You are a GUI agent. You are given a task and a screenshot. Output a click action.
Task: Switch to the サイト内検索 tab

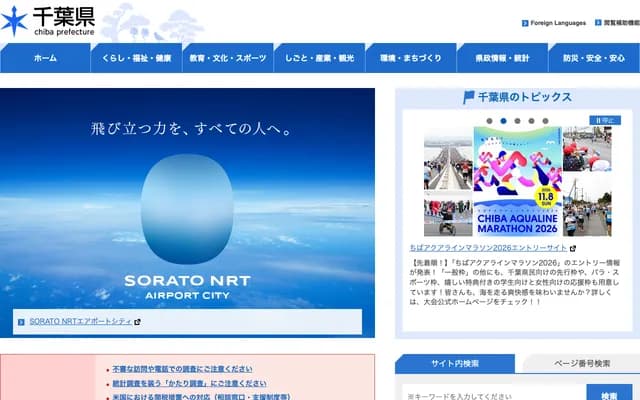(455, 363)
